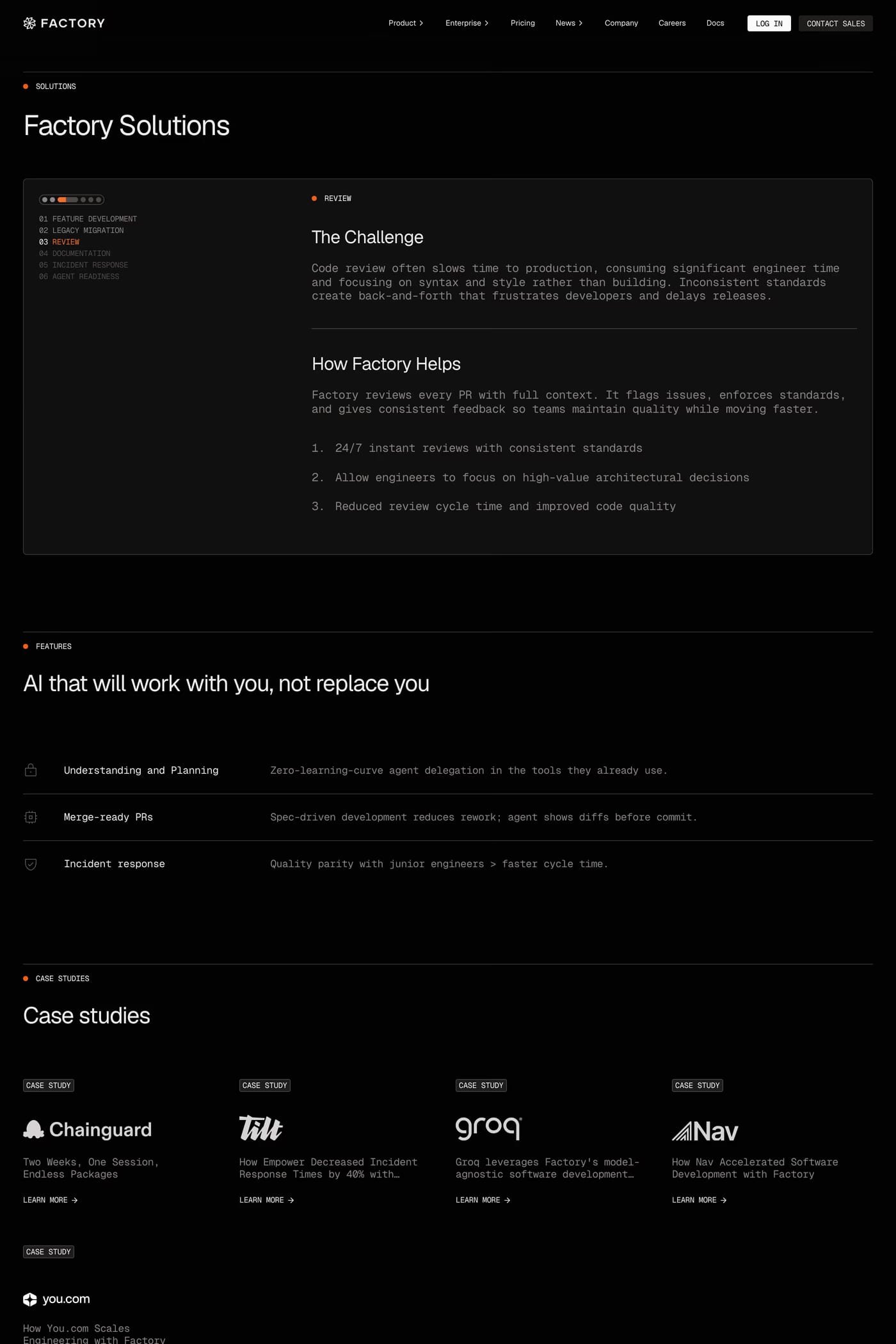
Task: Click the shield icon beside Incident response
Action: point(31,864)
